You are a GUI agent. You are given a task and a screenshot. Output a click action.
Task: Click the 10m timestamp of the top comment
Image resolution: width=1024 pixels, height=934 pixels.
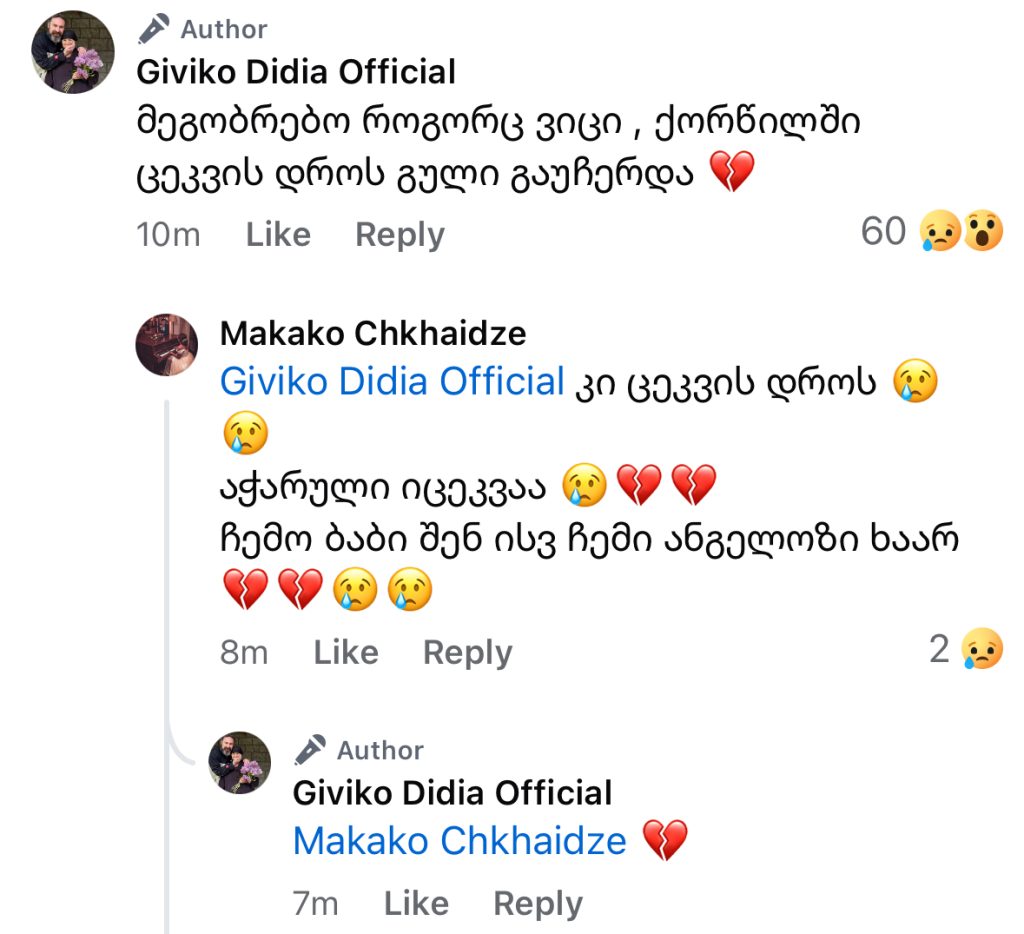click(x=168, y=235)
